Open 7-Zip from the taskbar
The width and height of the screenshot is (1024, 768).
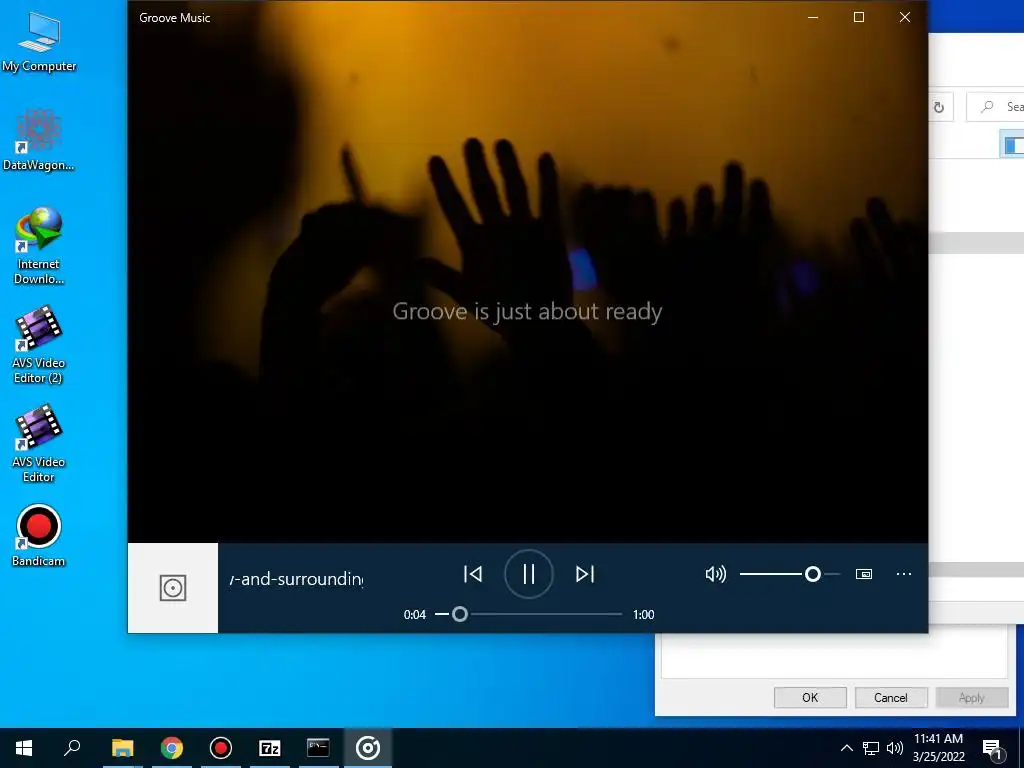269,748
